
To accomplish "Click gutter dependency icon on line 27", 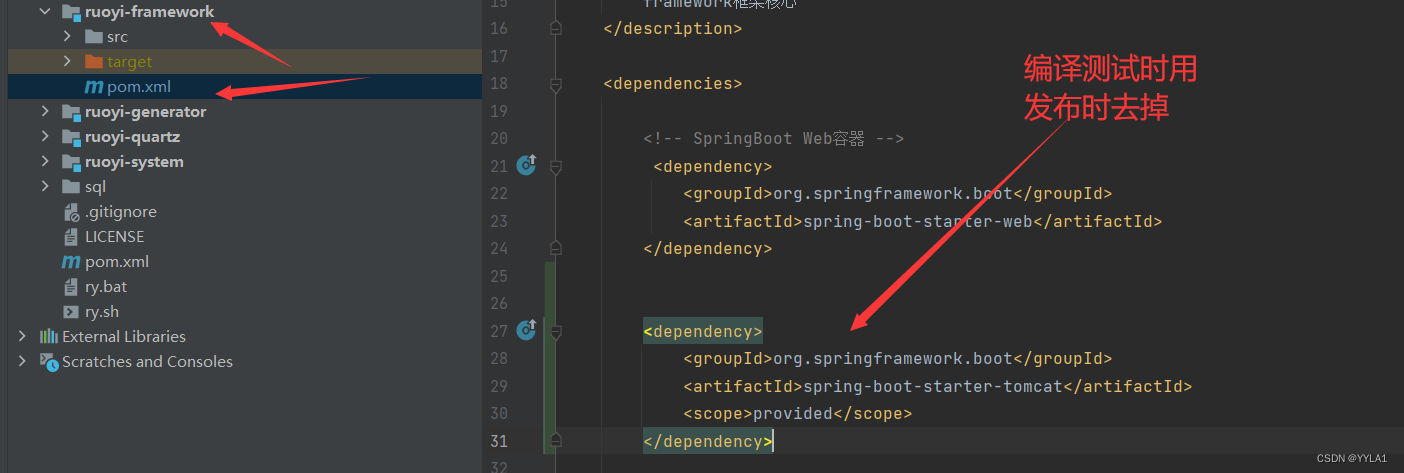I will point(527,330).
